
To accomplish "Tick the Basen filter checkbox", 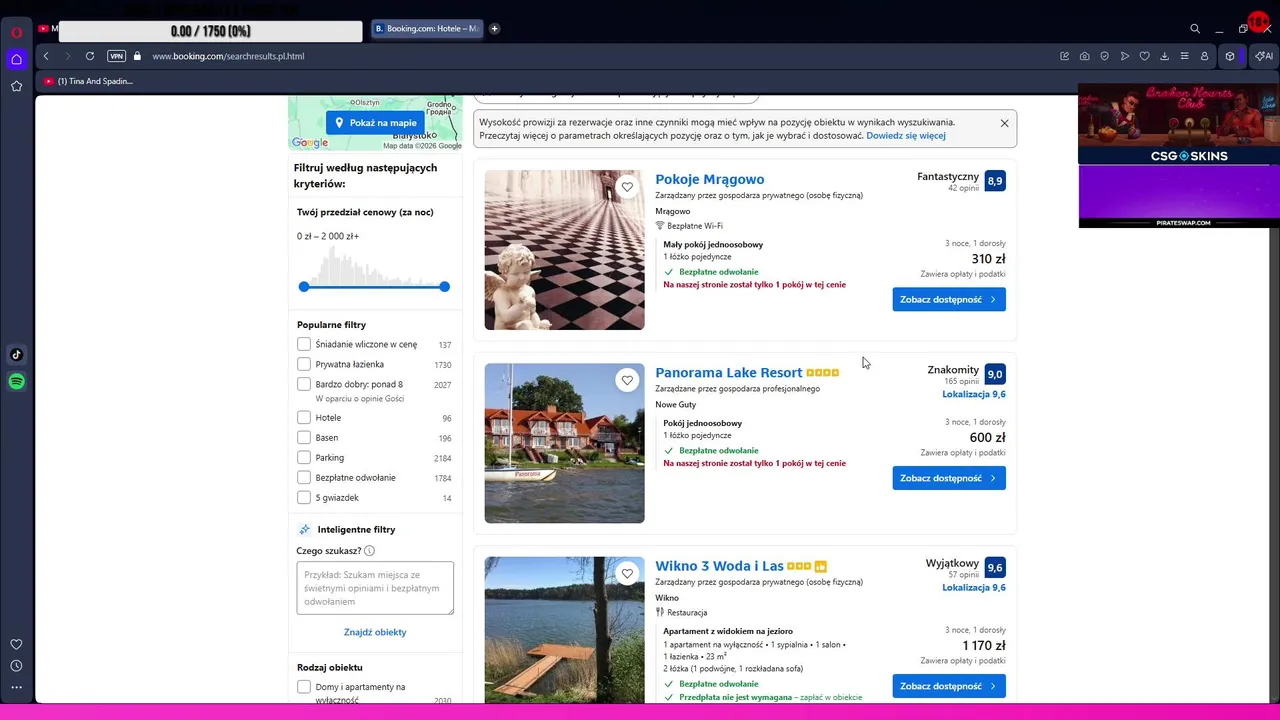I will click(x=304, y=437).
